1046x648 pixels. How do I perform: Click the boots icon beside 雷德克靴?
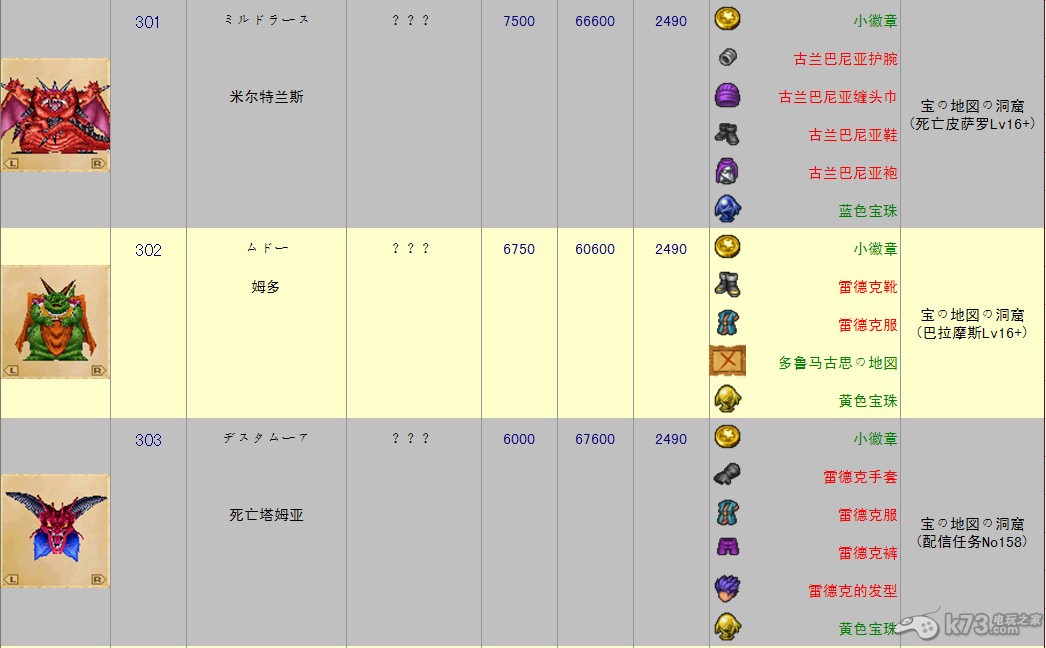click(727, 286)
